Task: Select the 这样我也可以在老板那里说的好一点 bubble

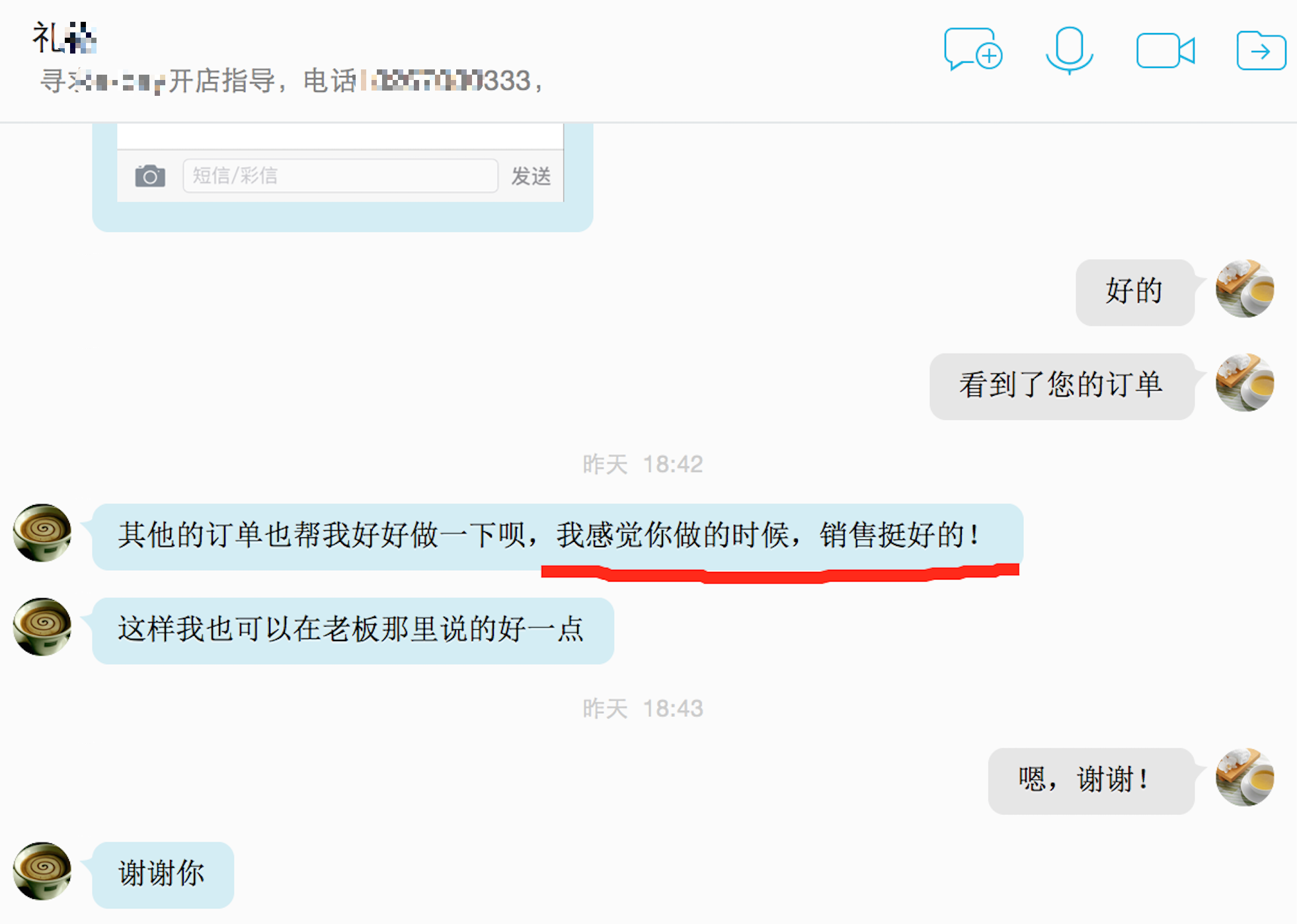Action: [353, 631]
